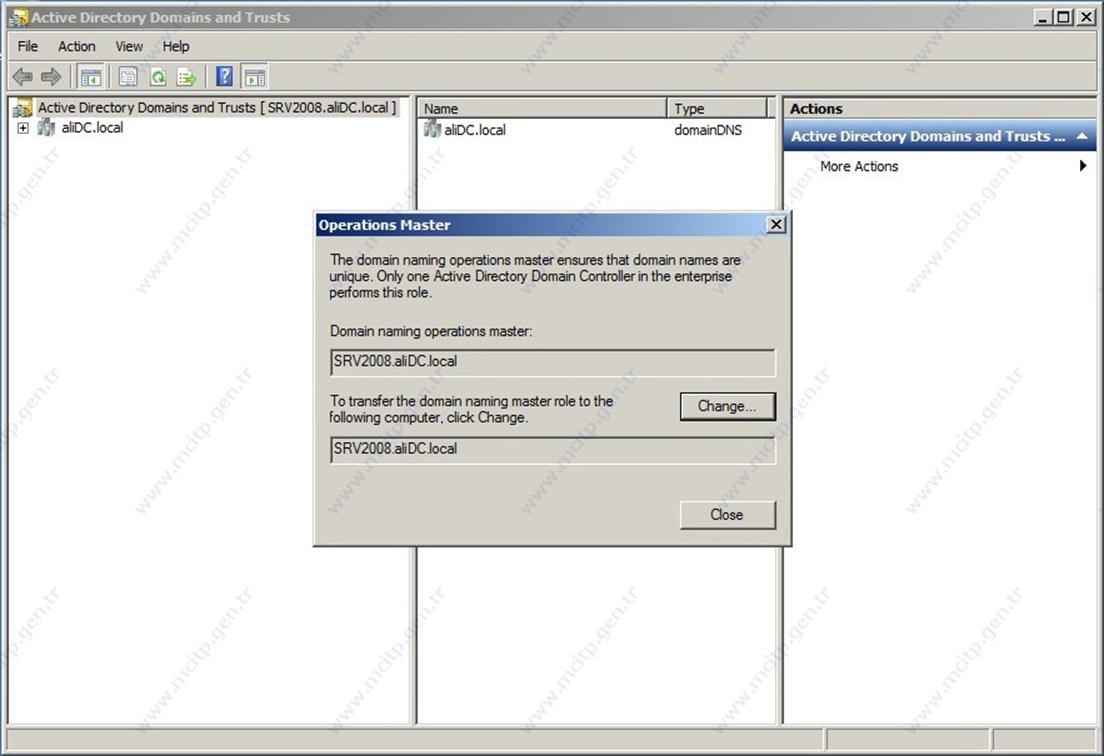This screenshot has width=1104, height=756.
Task: Toggle Show/Hide Console Tree toolbar icon
Action: pos(91,77)
